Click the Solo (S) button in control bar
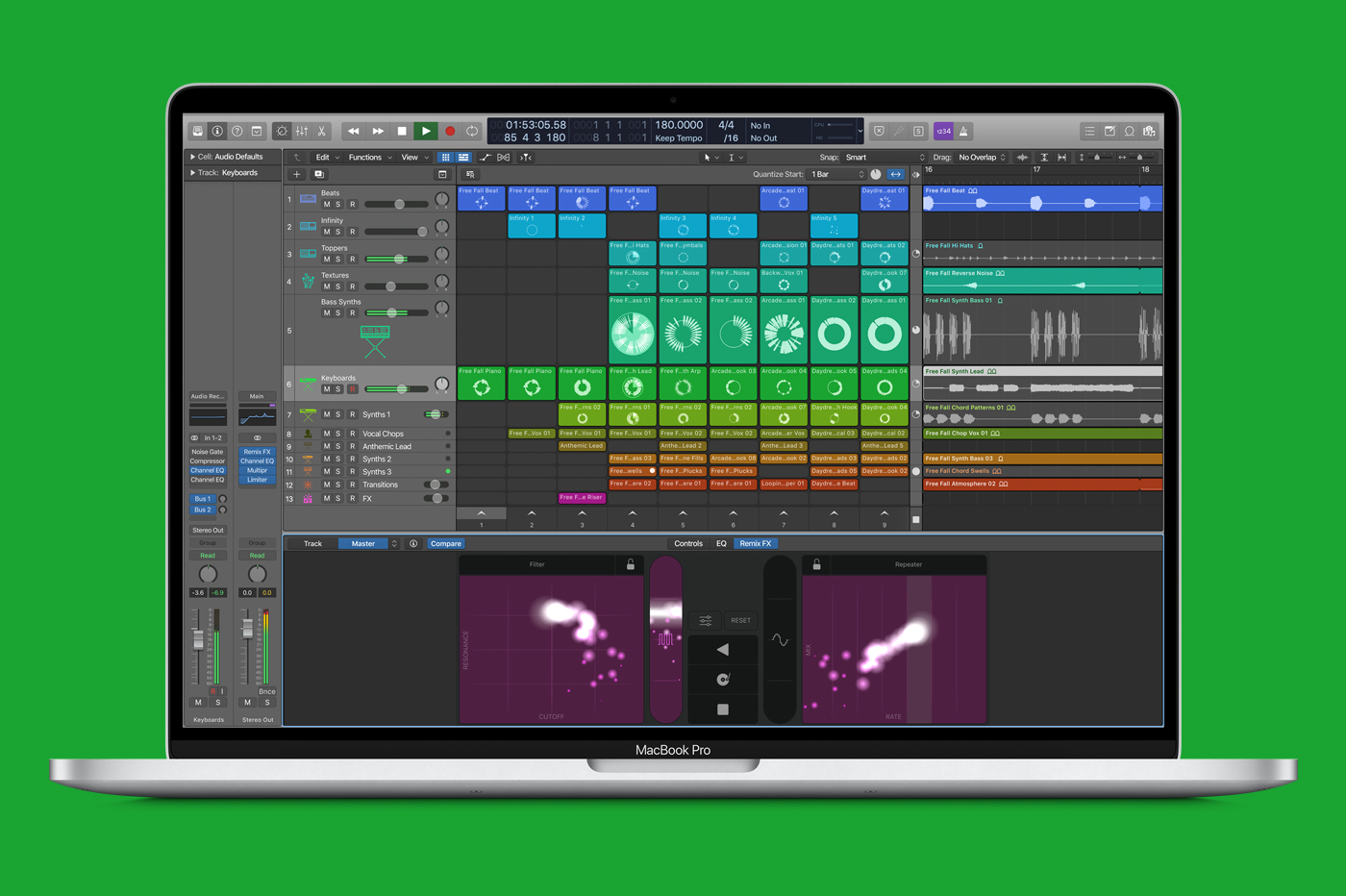Screen dimensions: 1346x896 (918, 131)
